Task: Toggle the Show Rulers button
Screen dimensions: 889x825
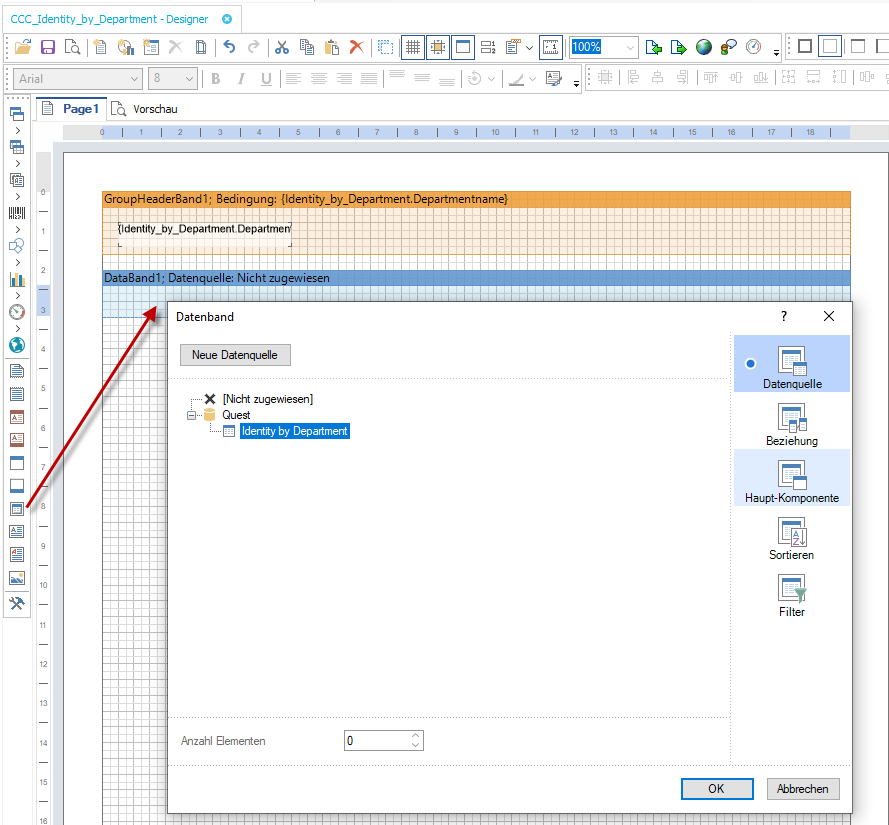Action: coord(550,47)
